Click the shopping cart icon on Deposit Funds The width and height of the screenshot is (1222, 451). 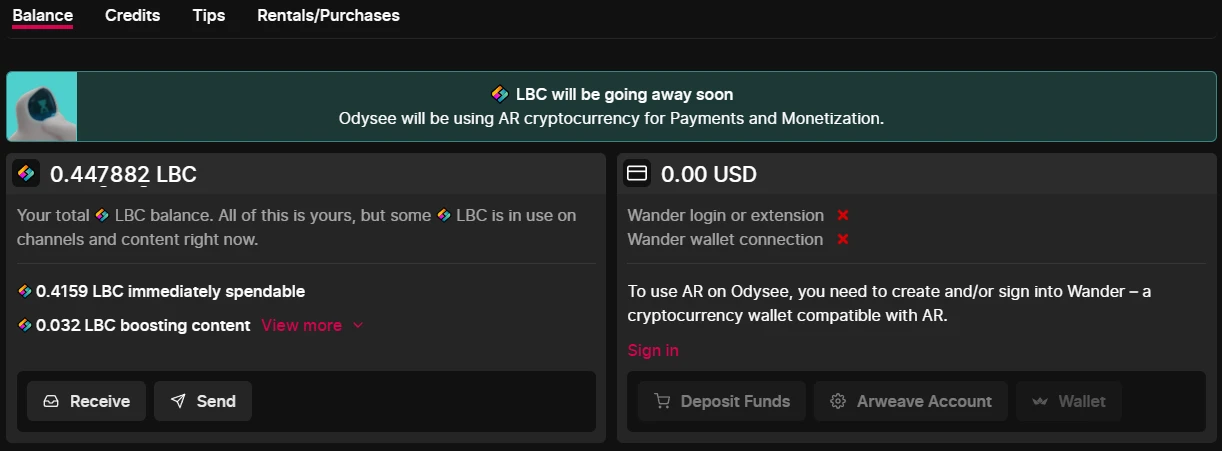point(662,401)
